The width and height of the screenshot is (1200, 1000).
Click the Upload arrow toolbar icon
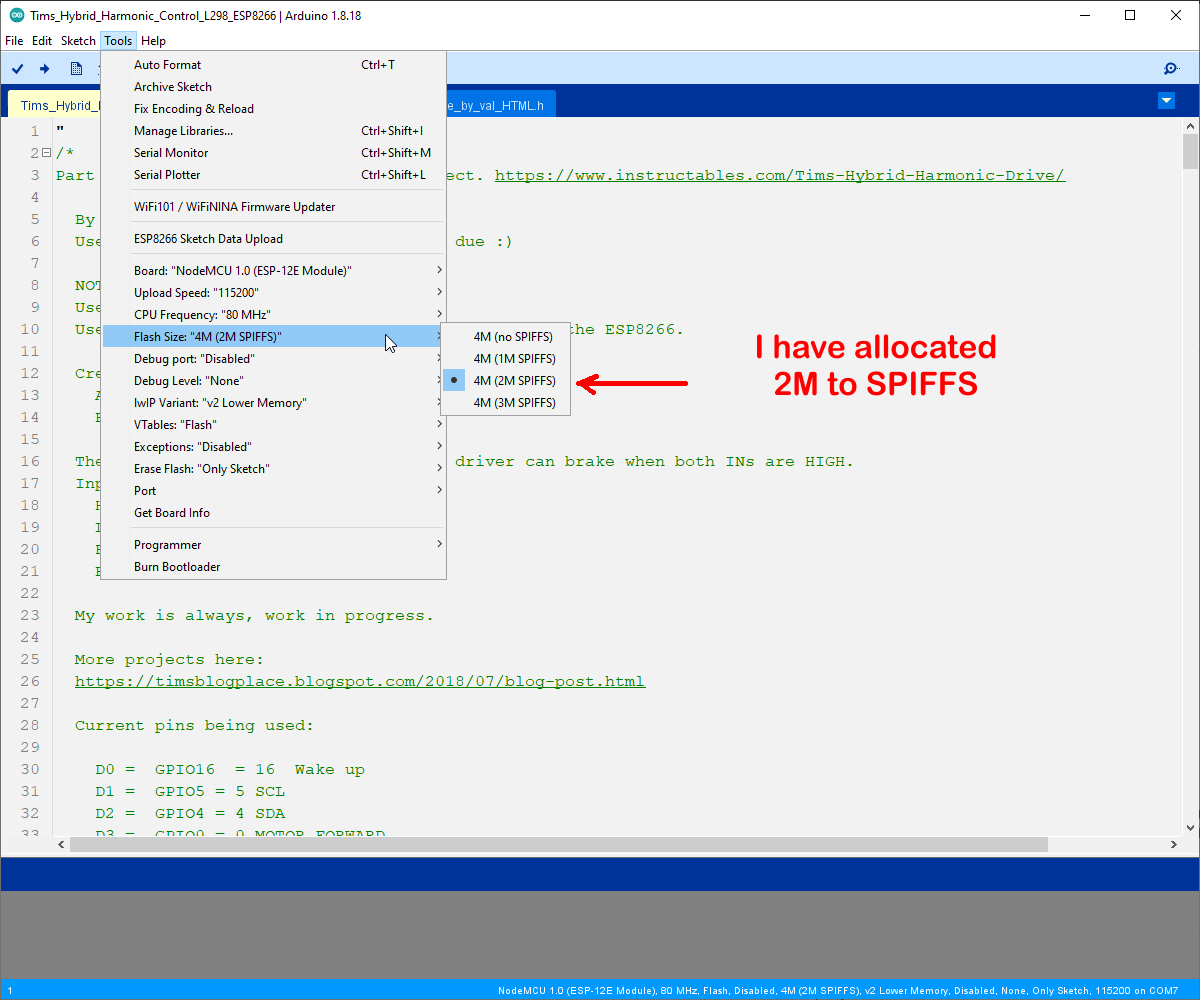[44, 68]
